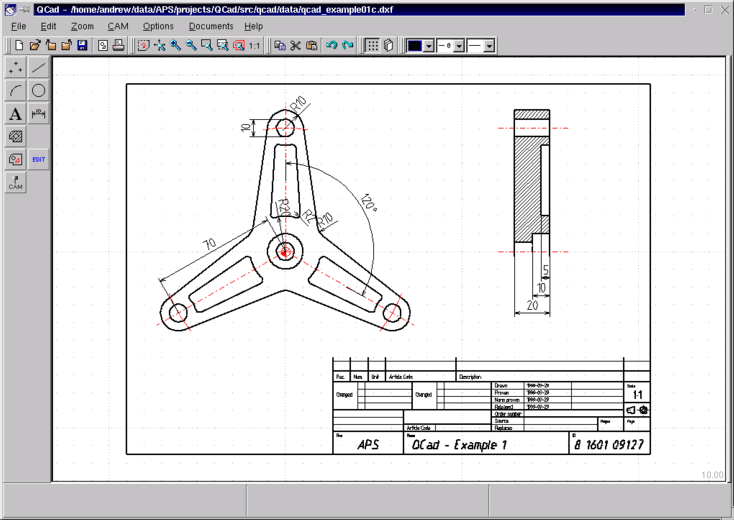The width and height of the screenshot is (734, 520).
Task: Click the Undo arrow icon
Action: tap(332, 45)
